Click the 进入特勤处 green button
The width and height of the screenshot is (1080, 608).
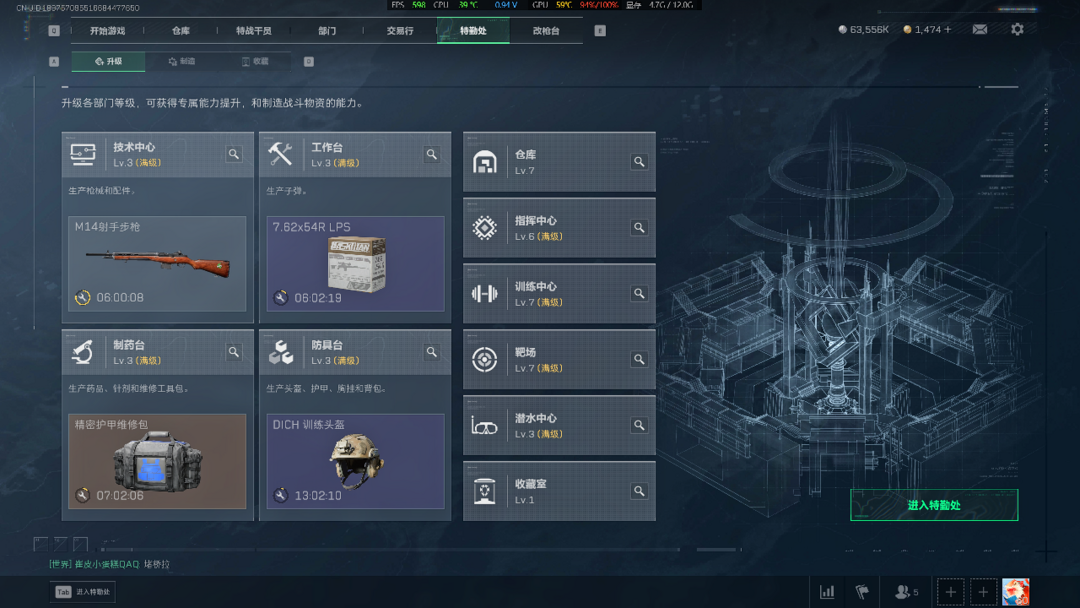coord(934,505)
